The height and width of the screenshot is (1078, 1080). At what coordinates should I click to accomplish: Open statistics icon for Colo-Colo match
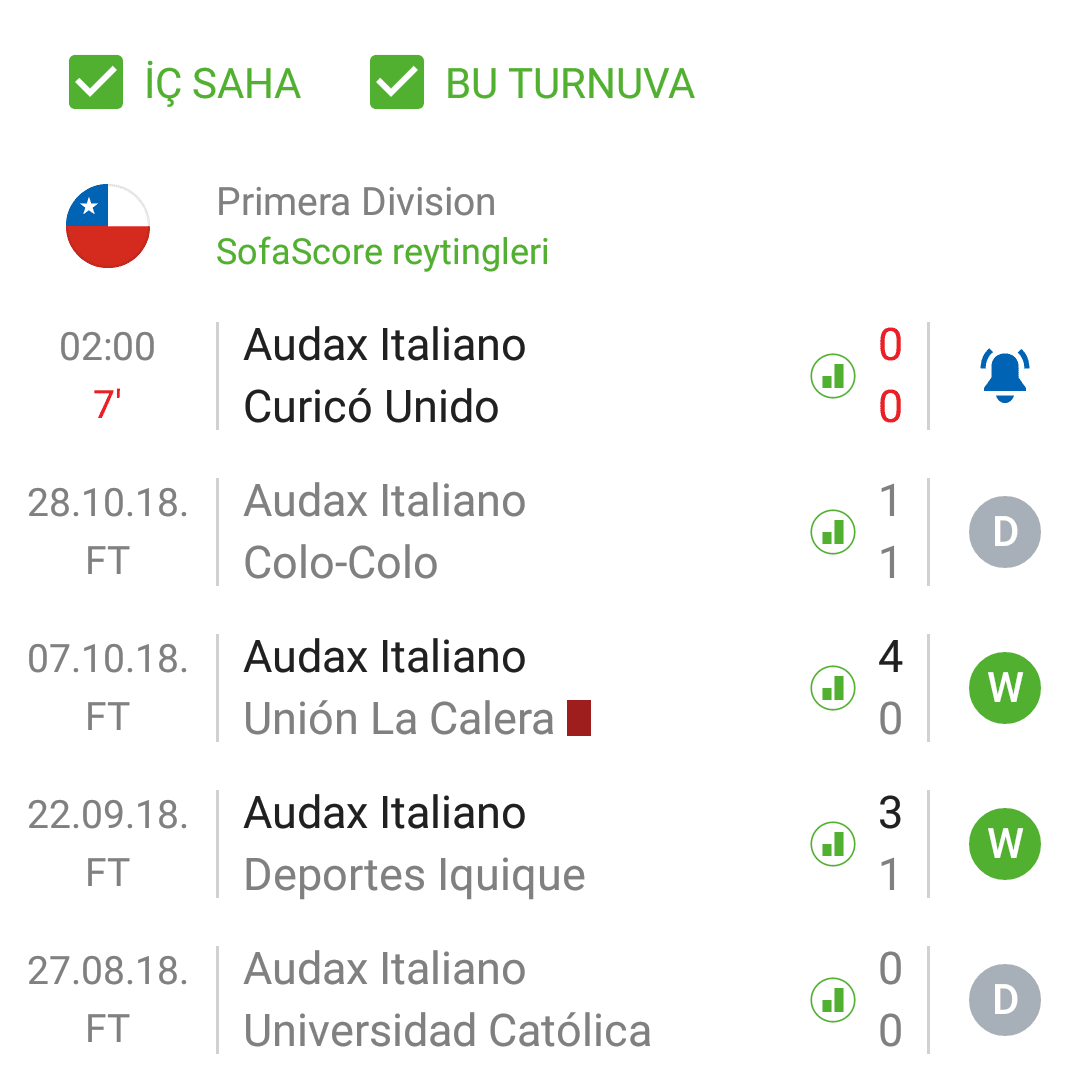(x=833, y=532)
